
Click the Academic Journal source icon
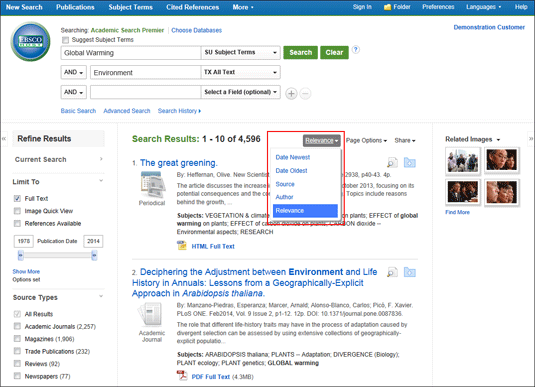click(150, 314)
